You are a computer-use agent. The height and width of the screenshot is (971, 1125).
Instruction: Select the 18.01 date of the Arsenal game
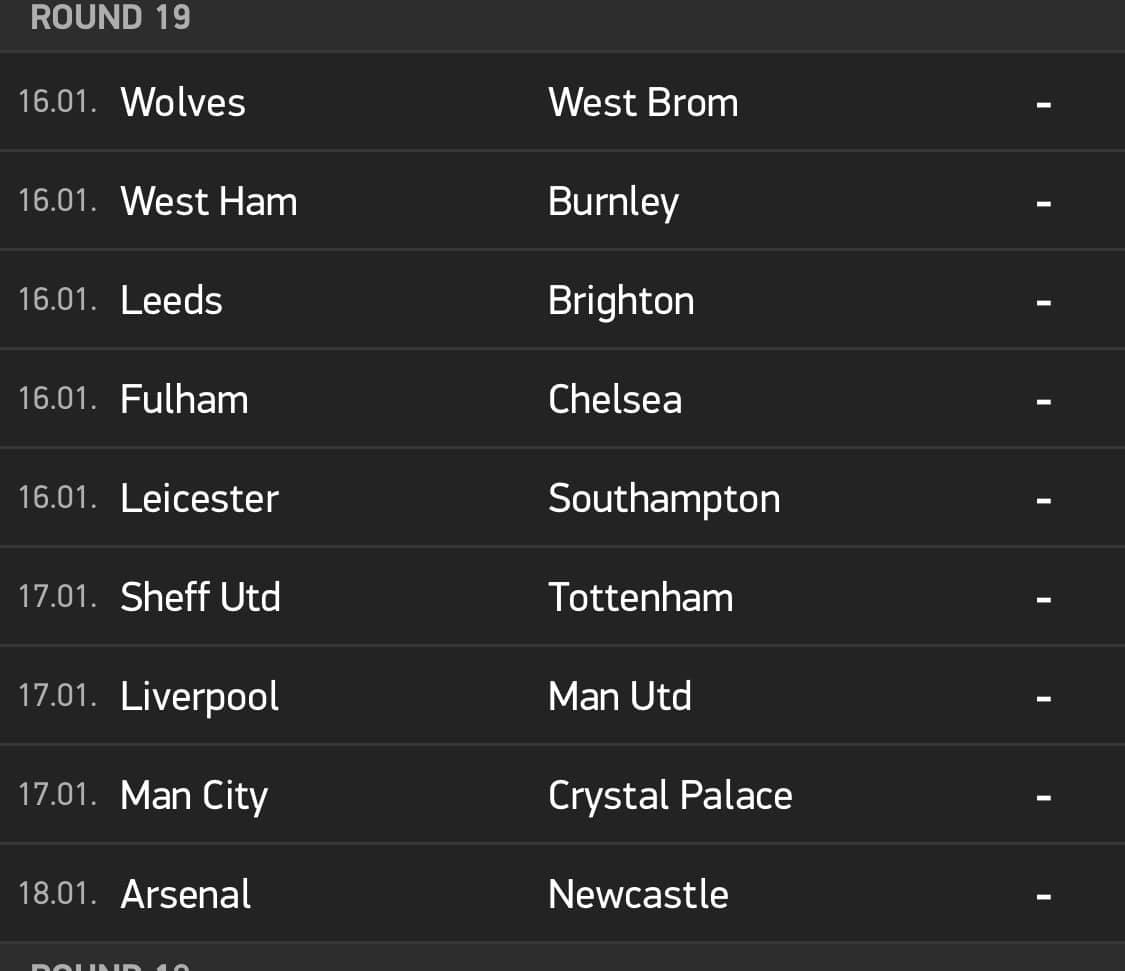(x=57, y=894)
